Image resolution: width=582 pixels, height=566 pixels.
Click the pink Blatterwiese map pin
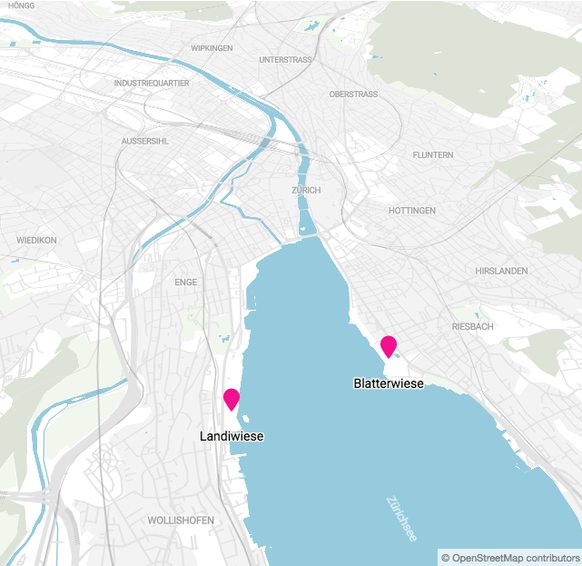tap(389, 347)
